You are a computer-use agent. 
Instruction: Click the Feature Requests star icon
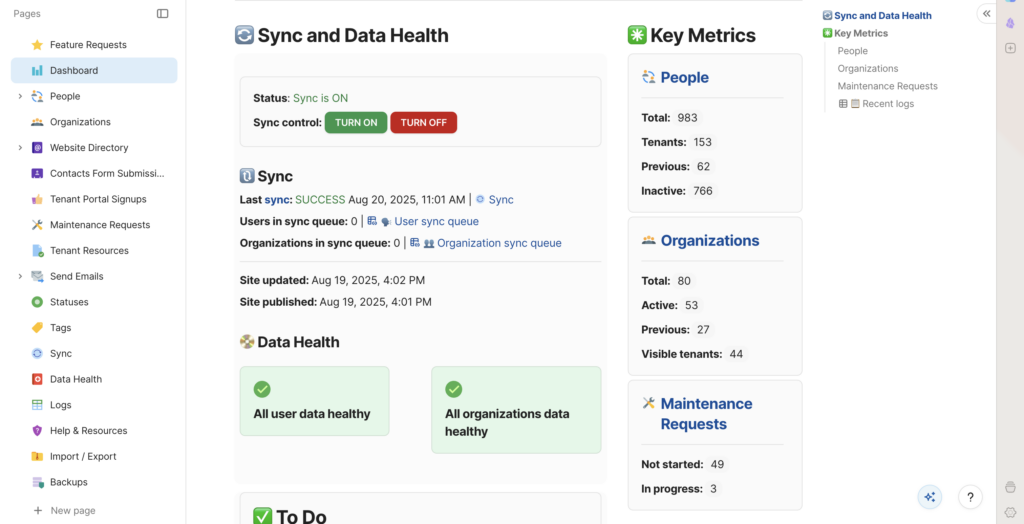[37, 45]
